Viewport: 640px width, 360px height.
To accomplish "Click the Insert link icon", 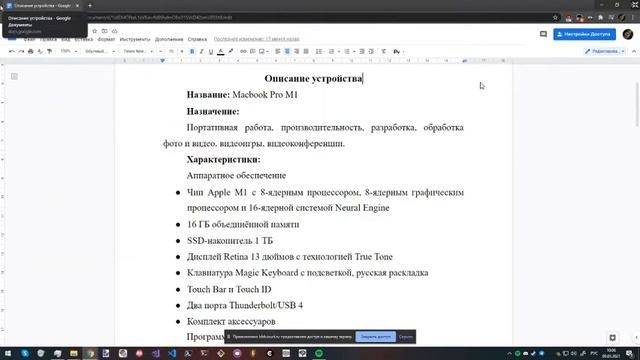I will (x=243, y=51).
